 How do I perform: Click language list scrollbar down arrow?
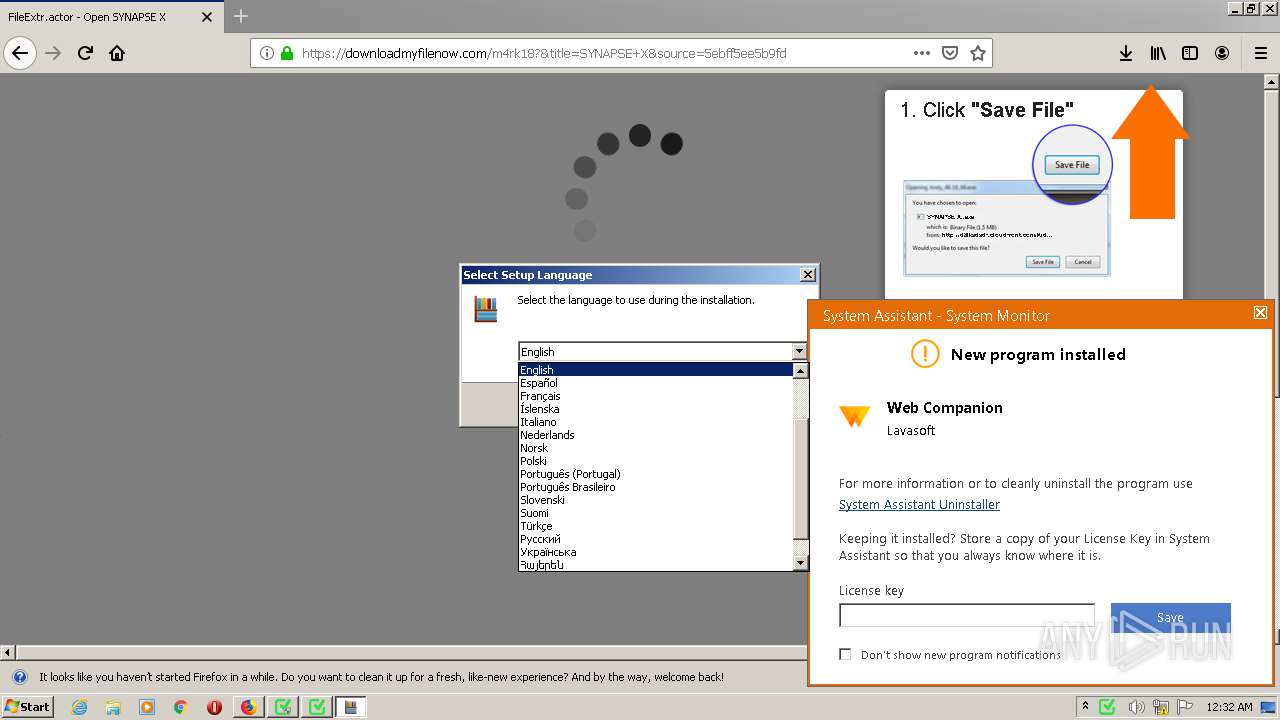click(800, 563)
